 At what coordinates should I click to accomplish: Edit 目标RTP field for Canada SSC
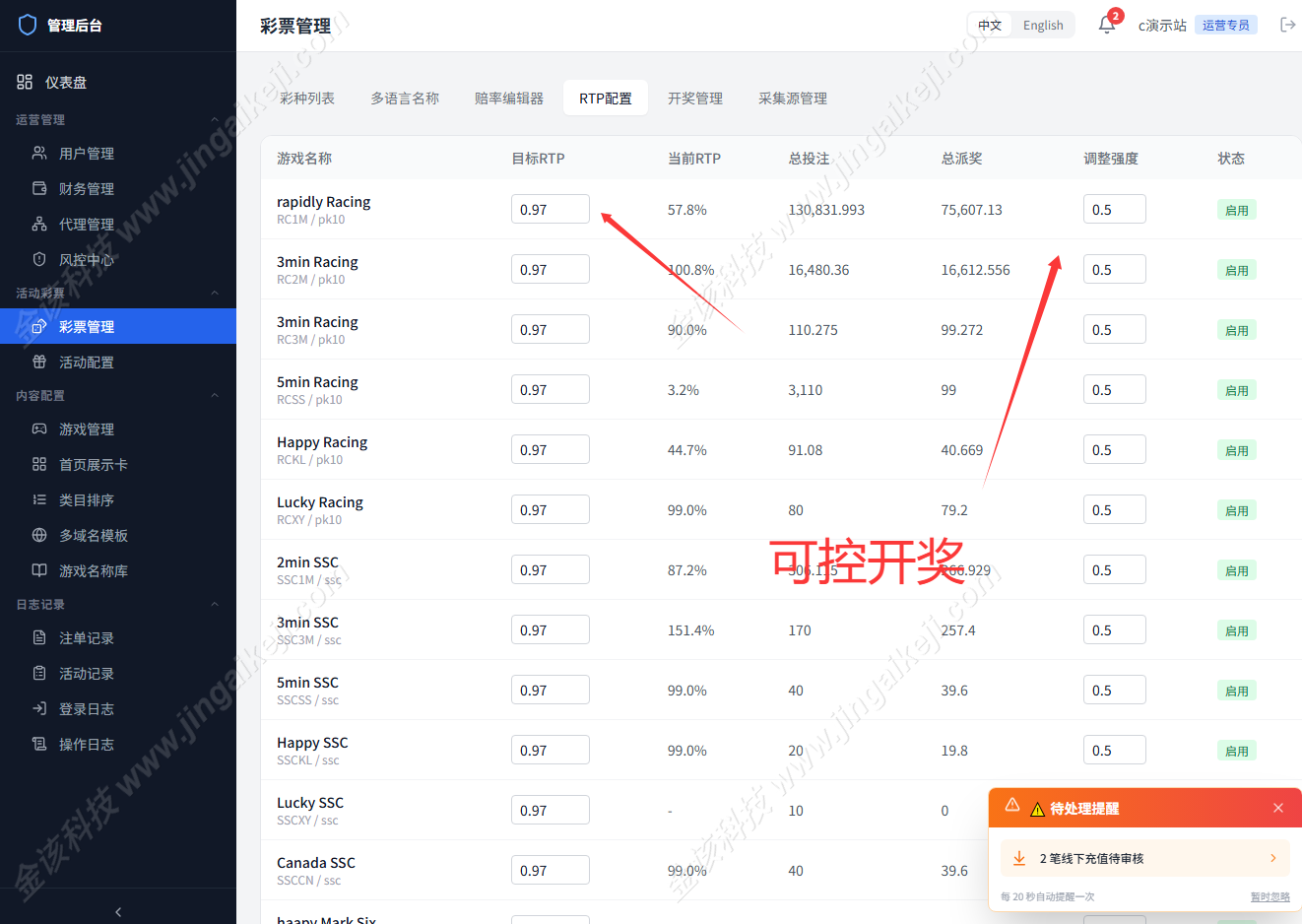(x=551, y=870)
